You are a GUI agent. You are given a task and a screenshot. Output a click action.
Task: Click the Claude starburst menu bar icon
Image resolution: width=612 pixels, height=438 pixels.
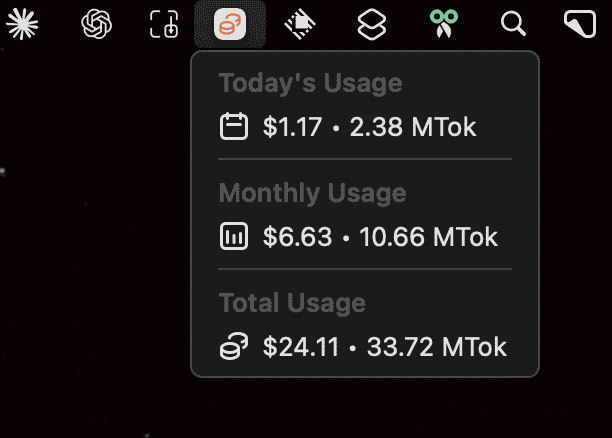tap(22, 24)
